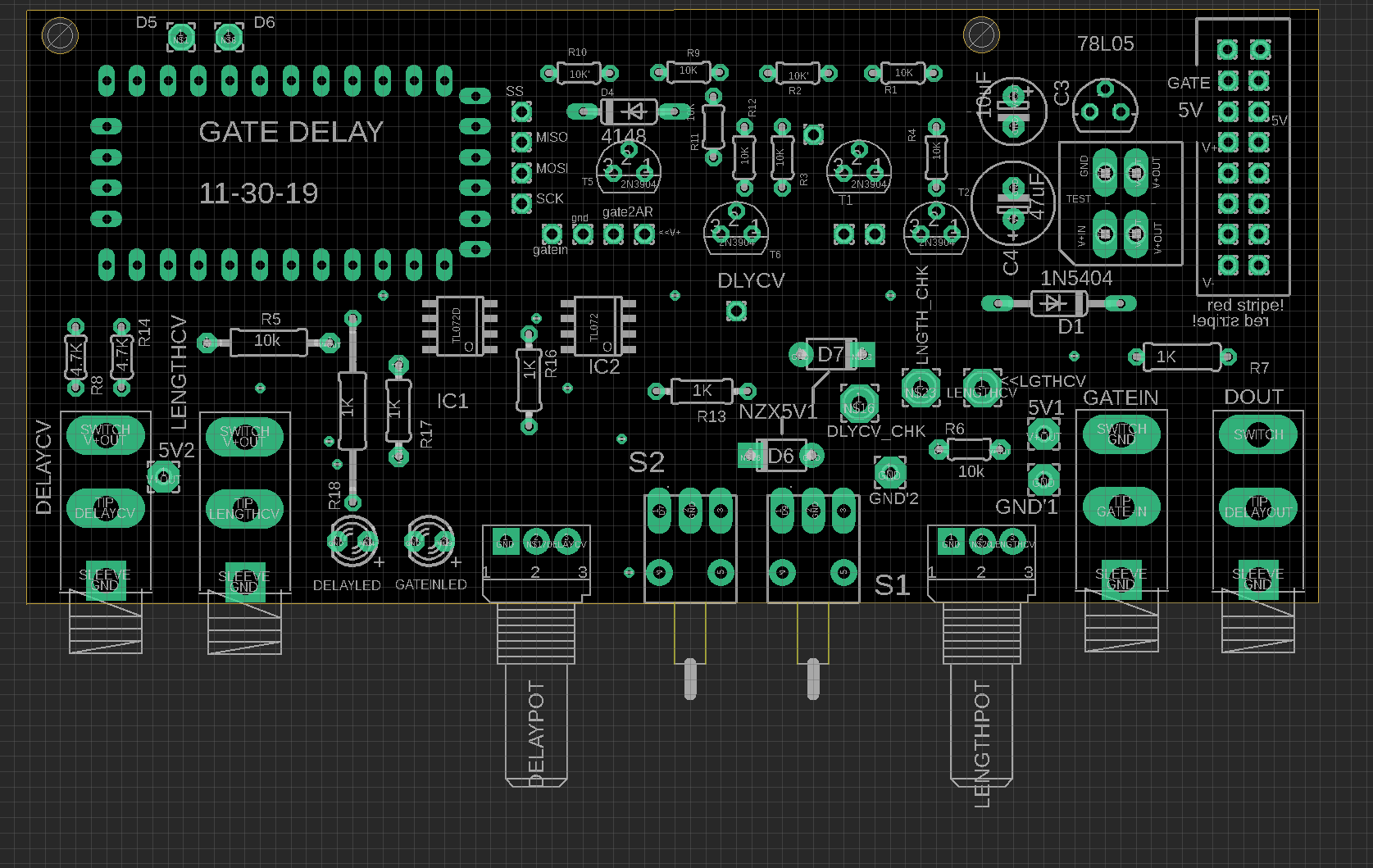The width and height of the screenshot is (1373, 868).
Task: Select the IC2 TL072 chip footprint
Action: [598, 327]
